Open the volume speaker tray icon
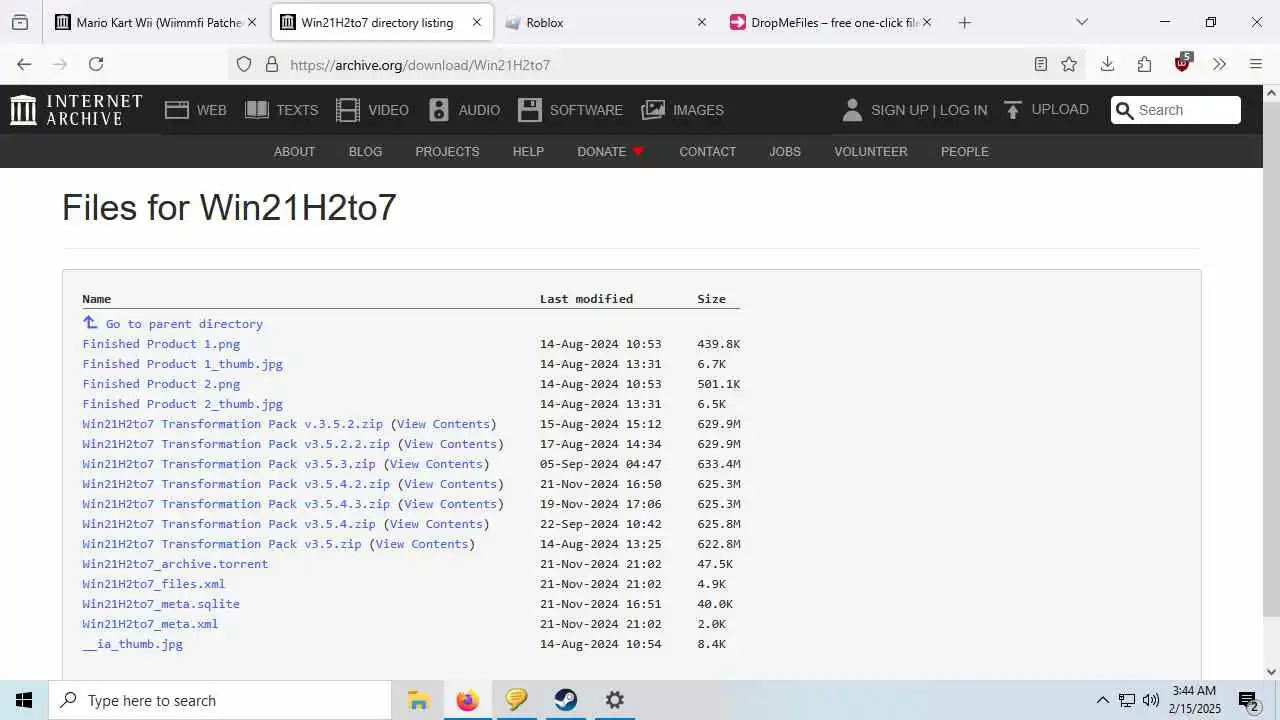 (1151, 700)
